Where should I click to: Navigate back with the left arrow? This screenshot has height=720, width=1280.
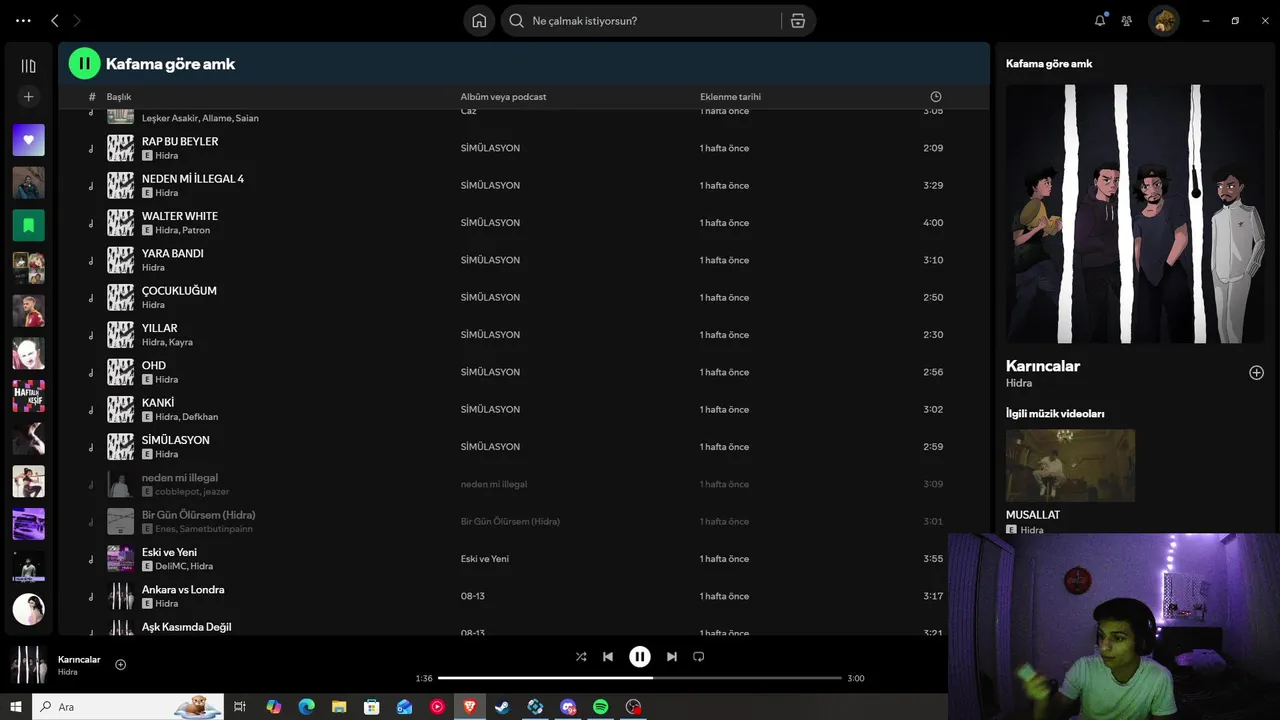tap(54, 21)
